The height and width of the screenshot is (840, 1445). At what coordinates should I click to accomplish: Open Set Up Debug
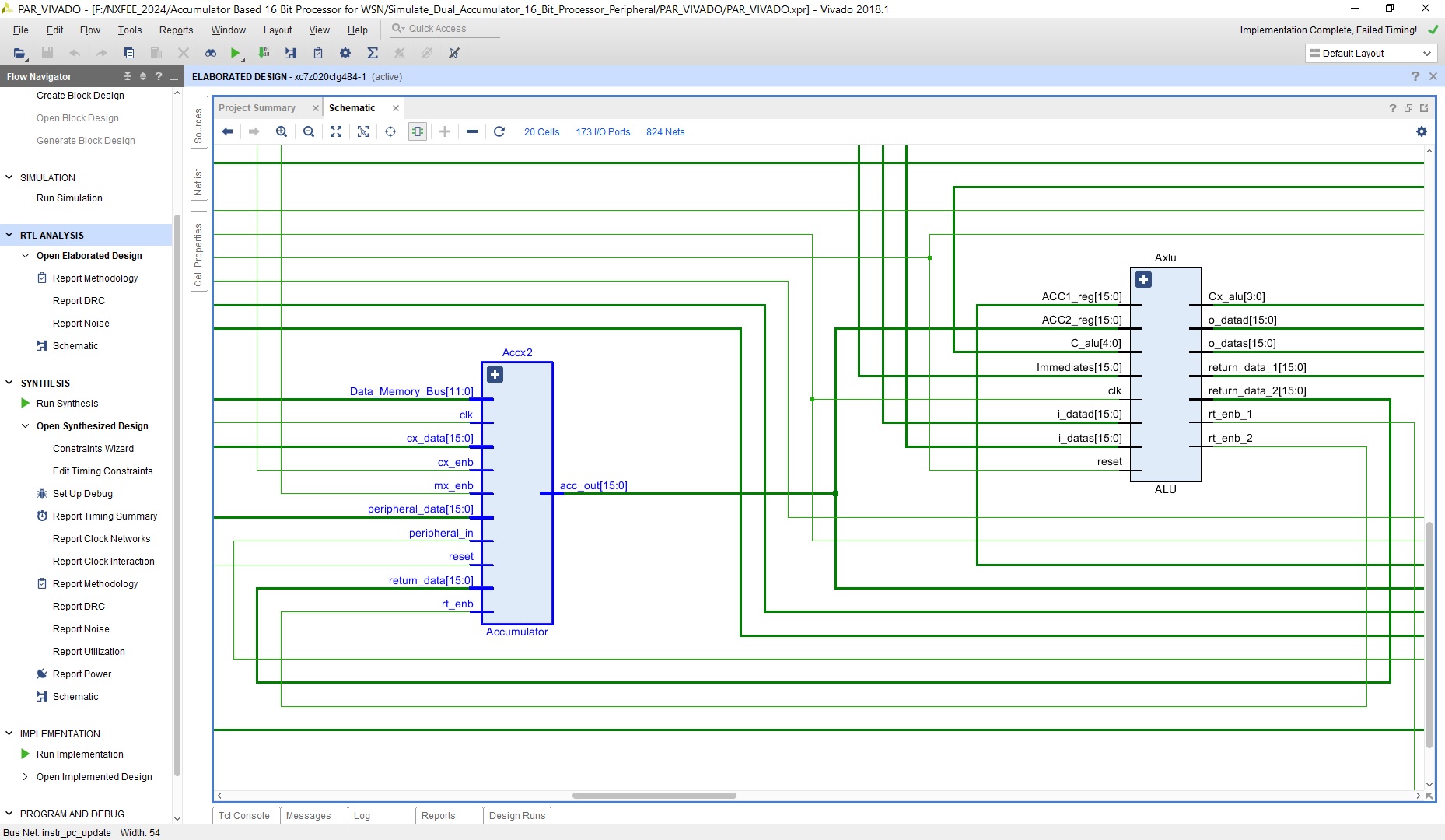(82, 493)
